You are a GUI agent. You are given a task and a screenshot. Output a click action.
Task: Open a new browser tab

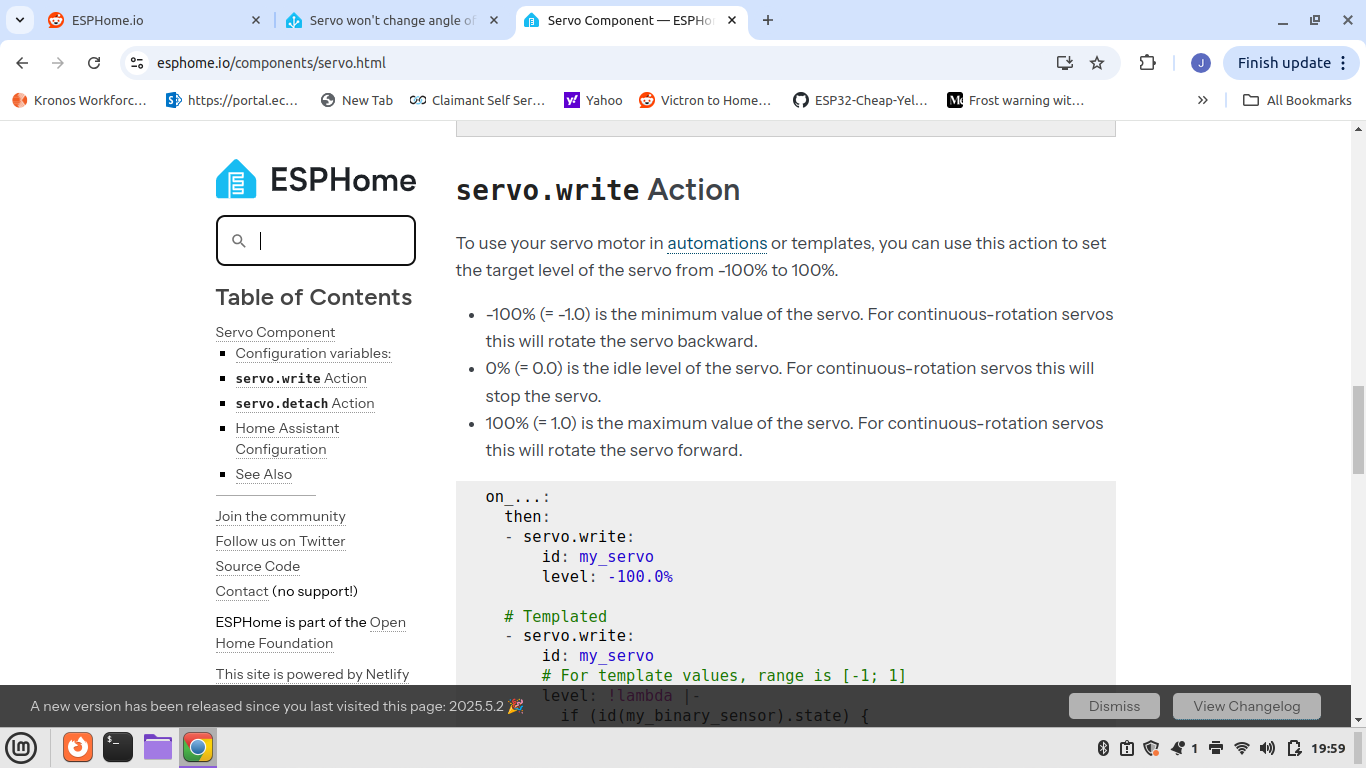point(768,20)
